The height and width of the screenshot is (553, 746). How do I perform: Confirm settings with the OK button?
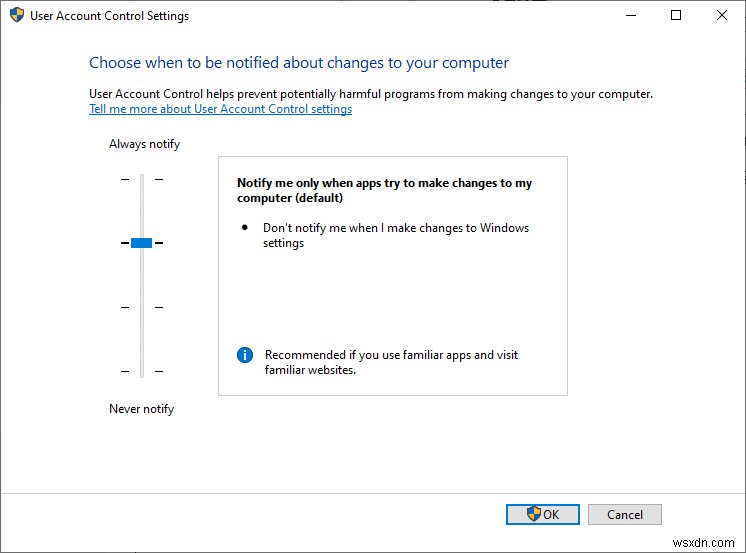[x=542, y=514]
